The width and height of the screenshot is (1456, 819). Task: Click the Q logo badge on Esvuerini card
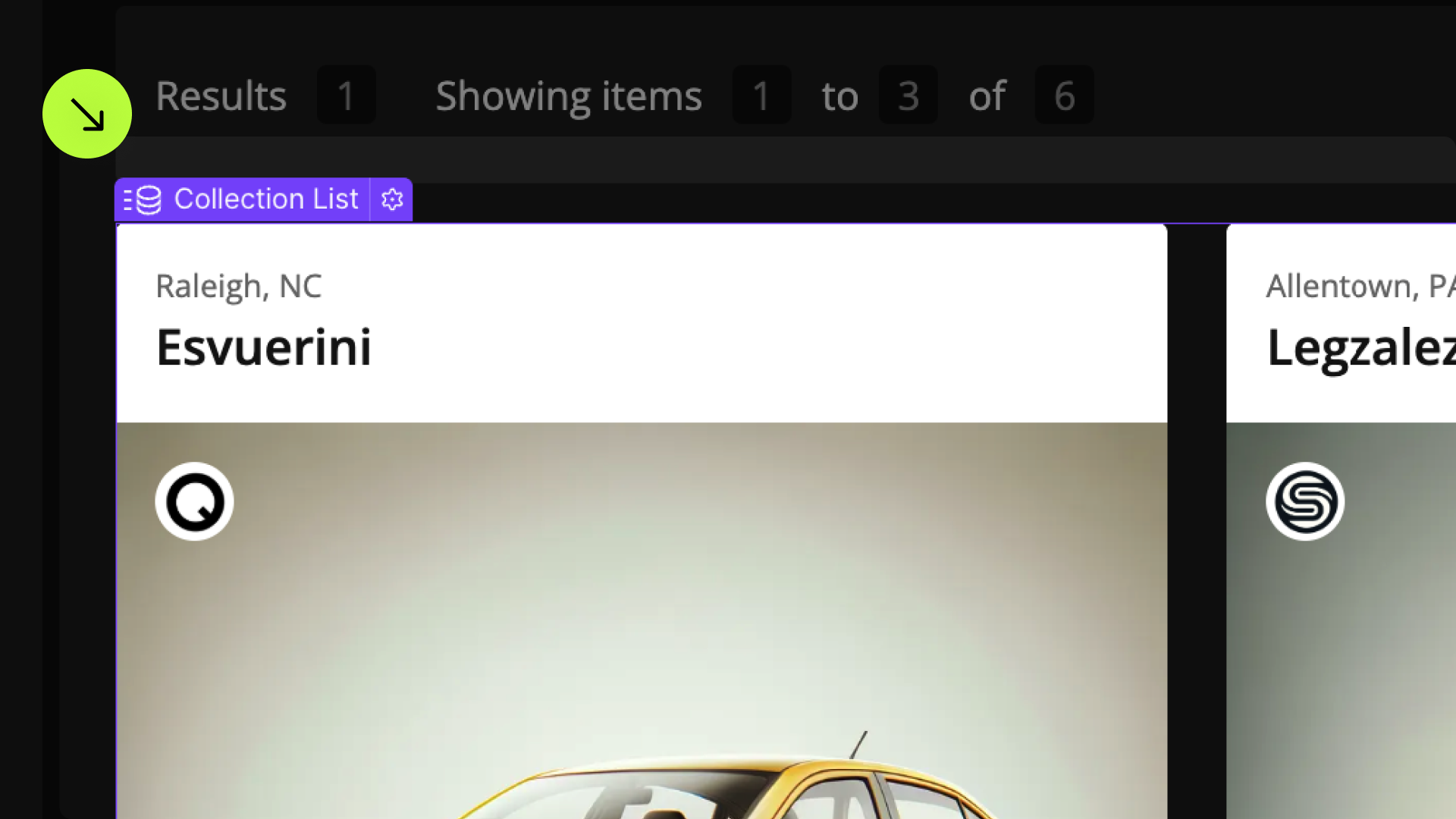click(x=194, y=501)
